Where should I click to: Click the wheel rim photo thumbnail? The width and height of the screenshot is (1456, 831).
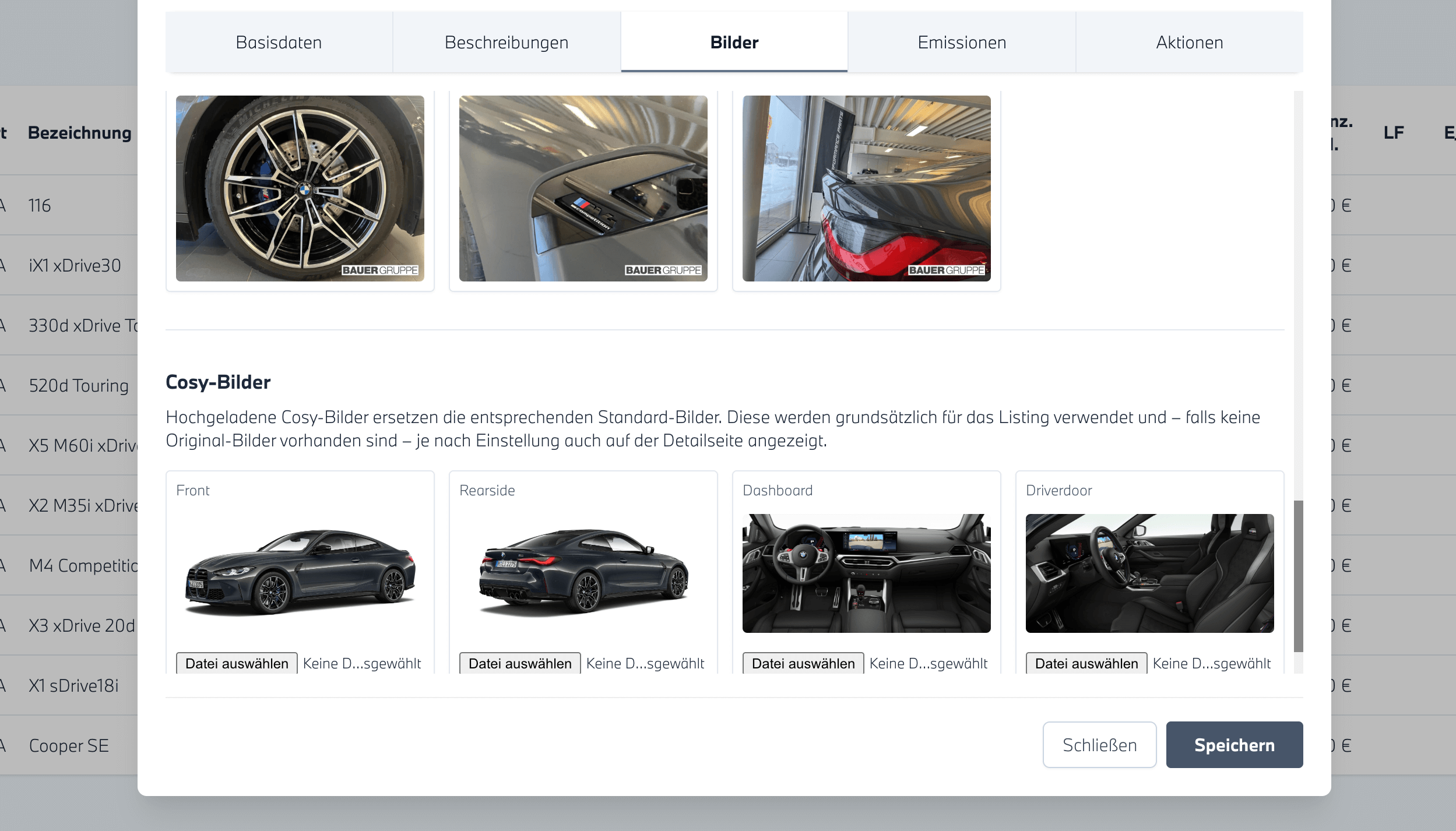pyautogui.click(x=300, y=188)
